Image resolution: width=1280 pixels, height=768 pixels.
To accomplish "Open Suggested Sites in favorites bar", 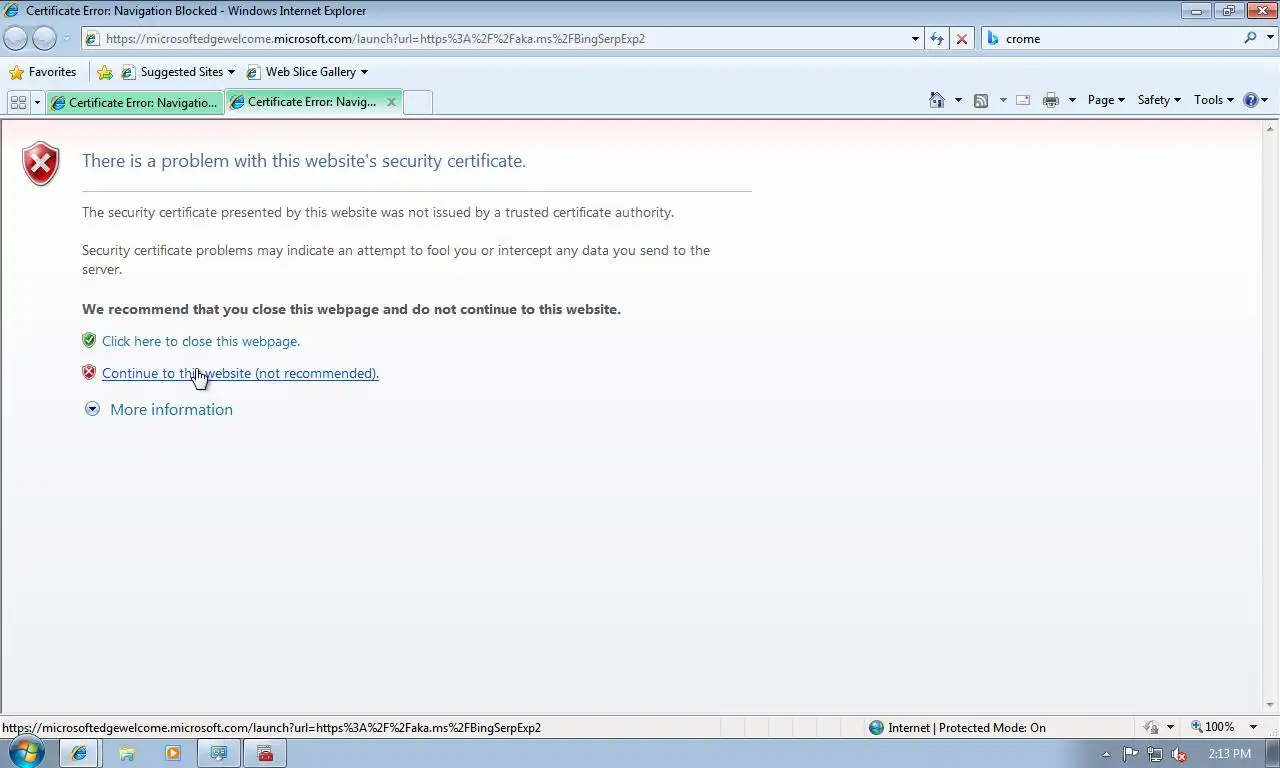I will (x=178, y=72).
